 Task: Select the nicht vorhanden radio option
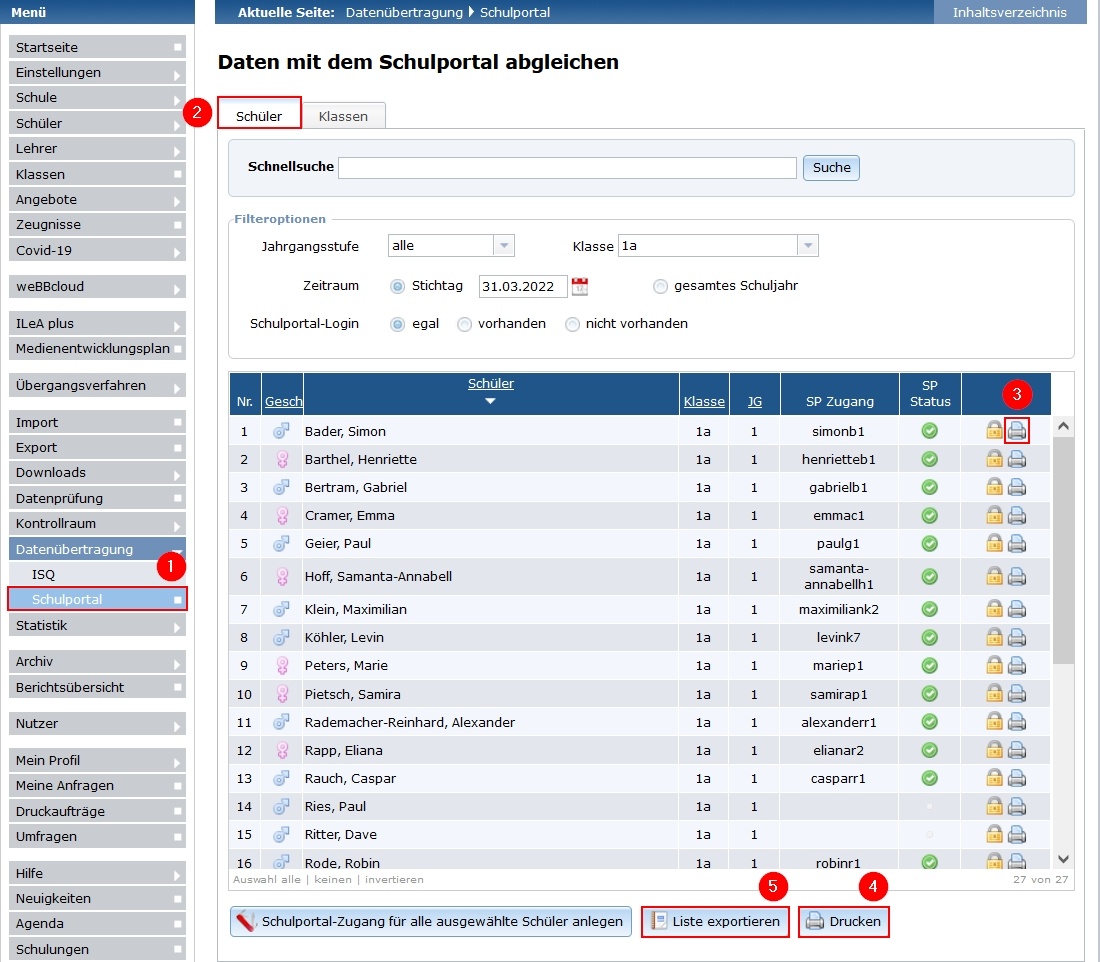(572, 324)
